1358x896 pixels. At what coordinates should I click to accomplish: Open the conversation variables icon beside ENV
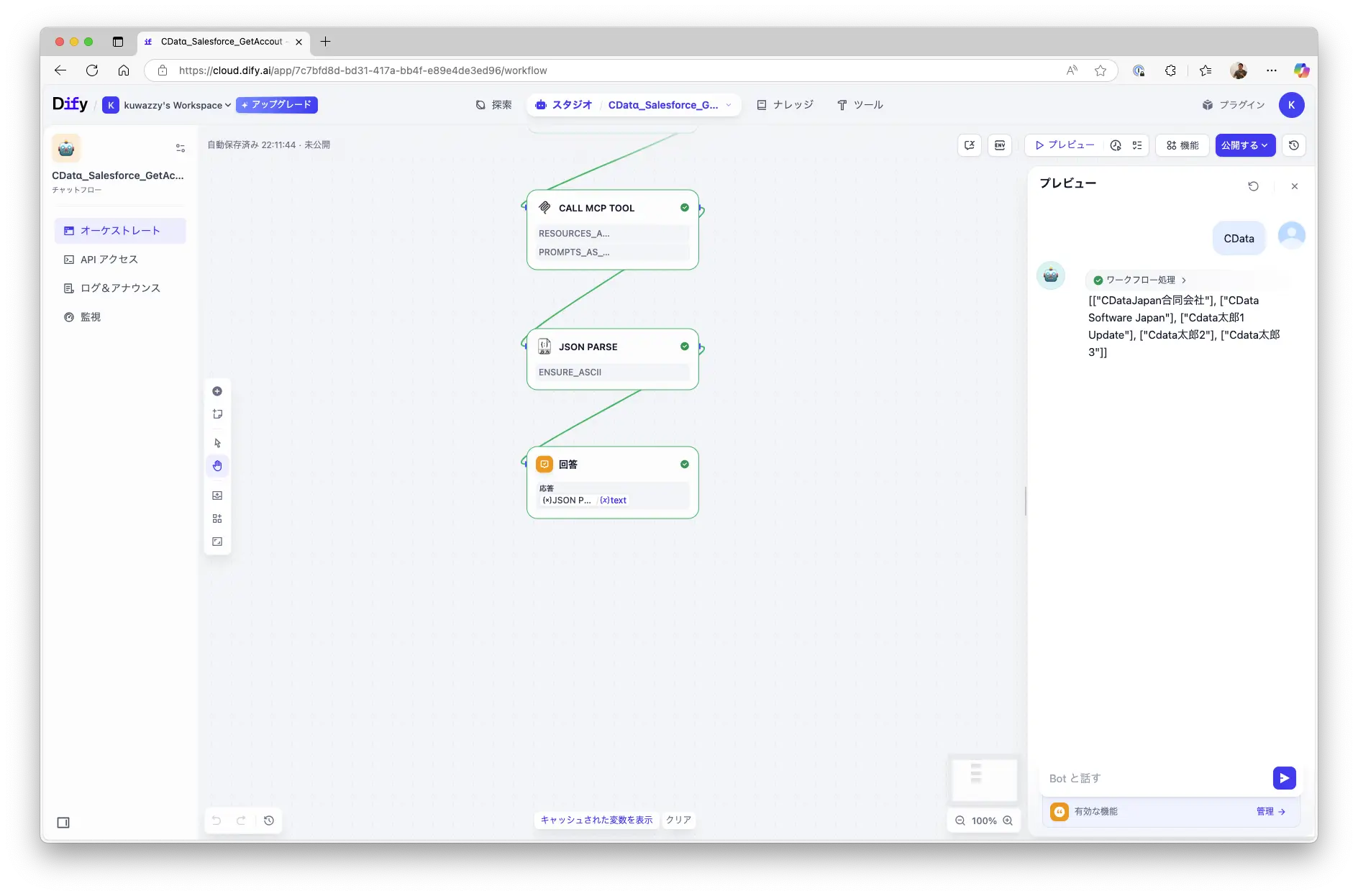[x=970, y=145]
